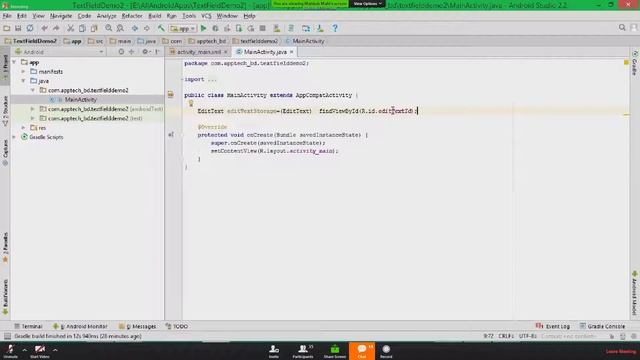640x360 pixels.
Task: Expand the res folder node
Action: click(23, 128)
